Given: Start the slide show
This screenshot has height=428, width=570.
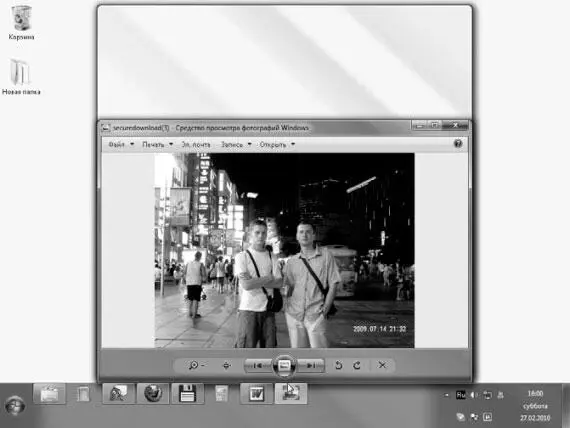Looking at the screenshot, I should pos(284,365).
